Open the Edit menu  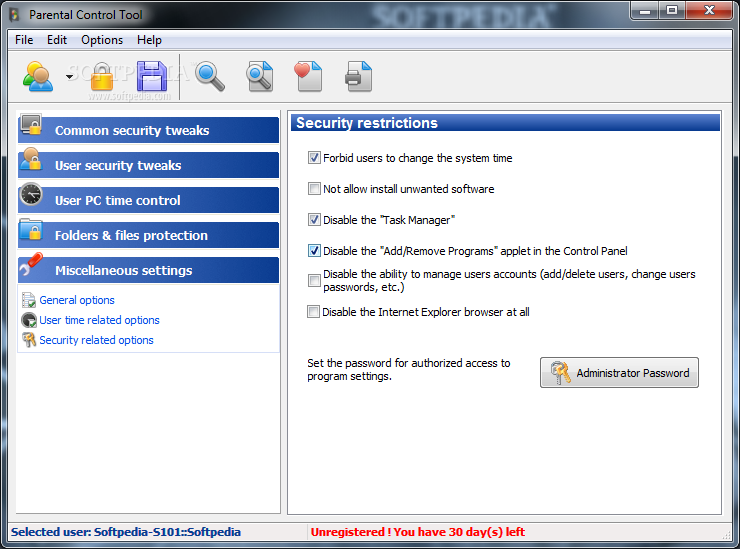coord(57,40)
